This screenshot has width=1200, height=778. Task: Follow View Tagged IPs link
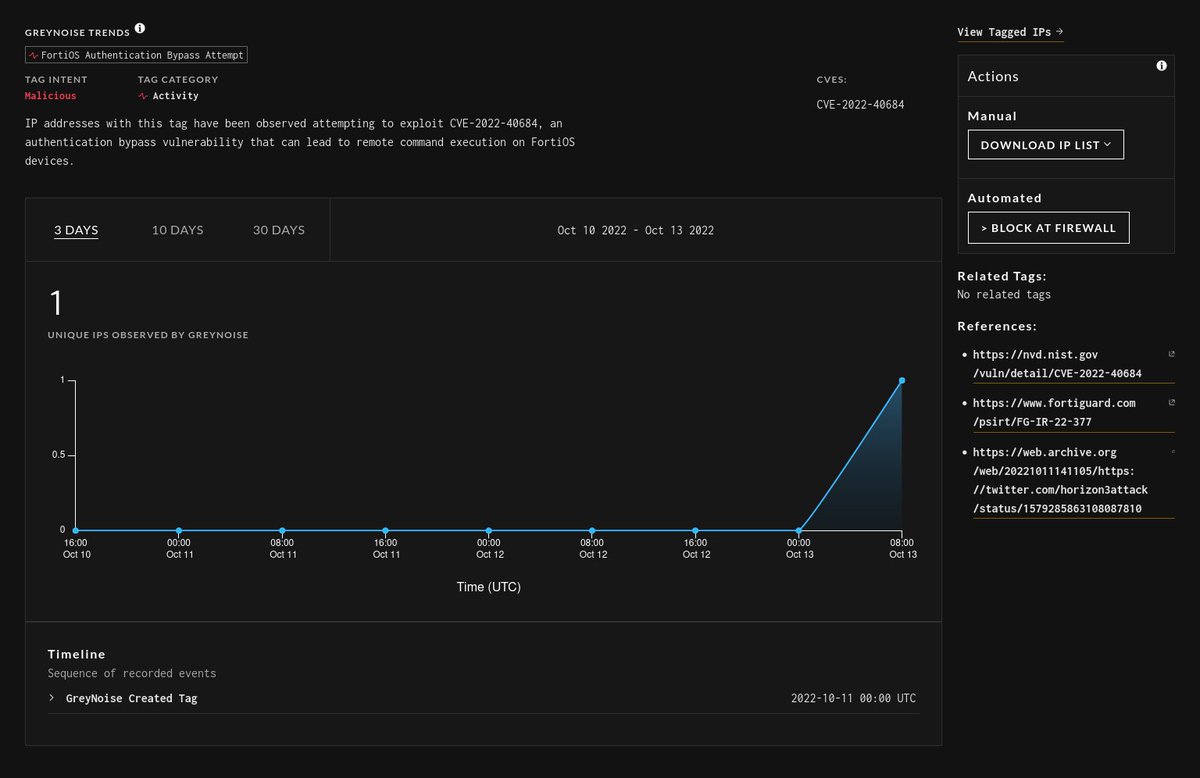point(1010,32)
